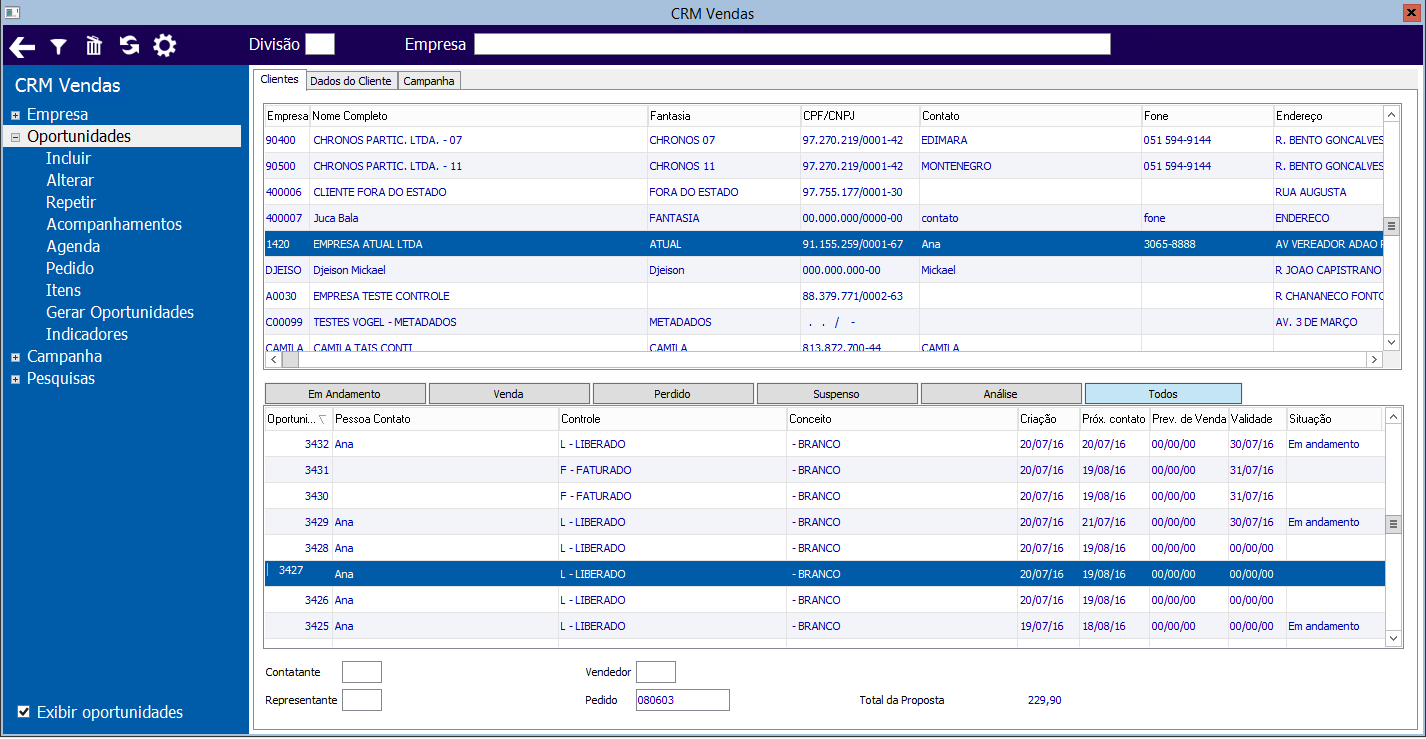The image size is (1426, 739).
Task: Toggle Exibir oportunidades checkbox
Action: 24,712
